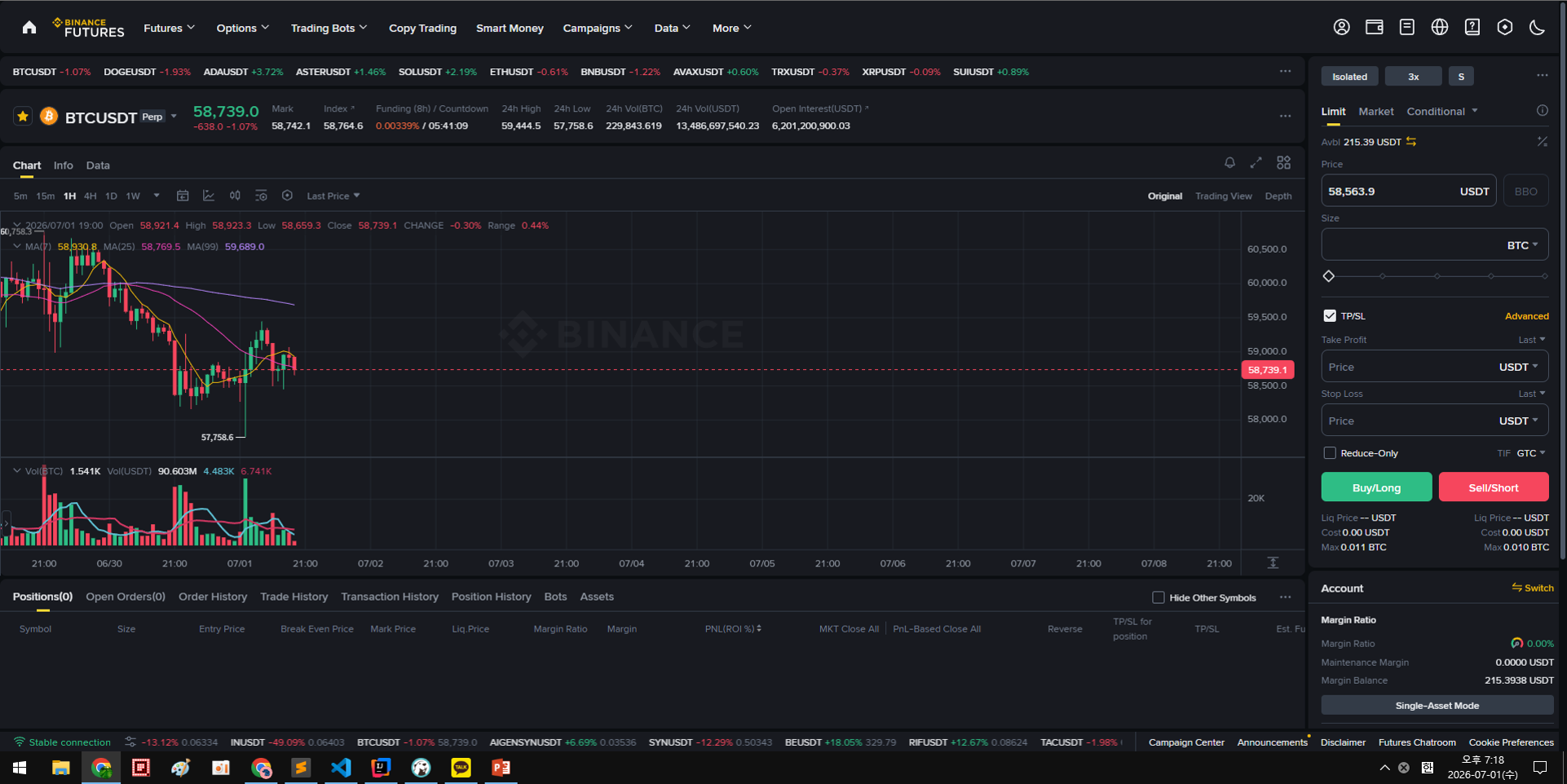Screen dimensions: 1567x784
Task: Open the Conditional order type dropdown
Action: pos(1441,111)
